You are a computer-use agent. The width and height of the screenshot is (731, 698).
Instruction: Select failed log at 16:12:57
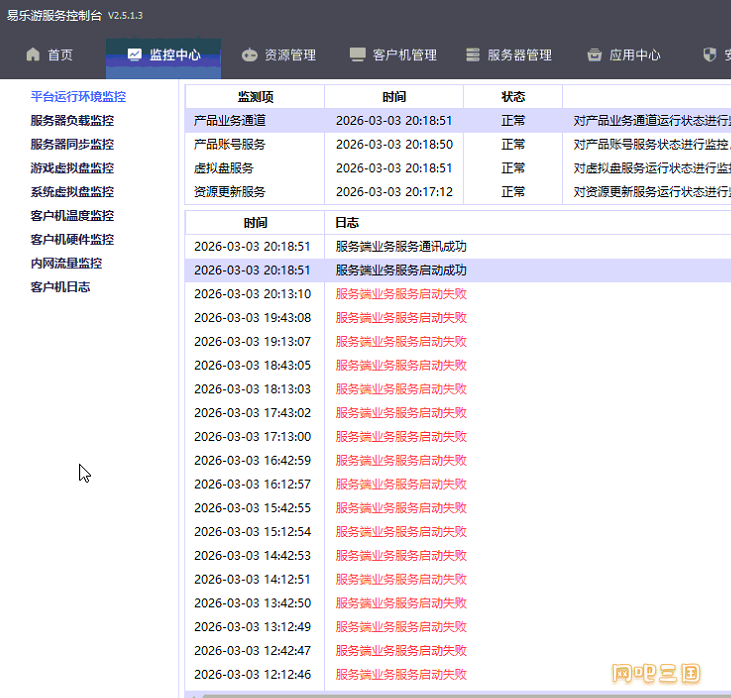coord(458,484)
